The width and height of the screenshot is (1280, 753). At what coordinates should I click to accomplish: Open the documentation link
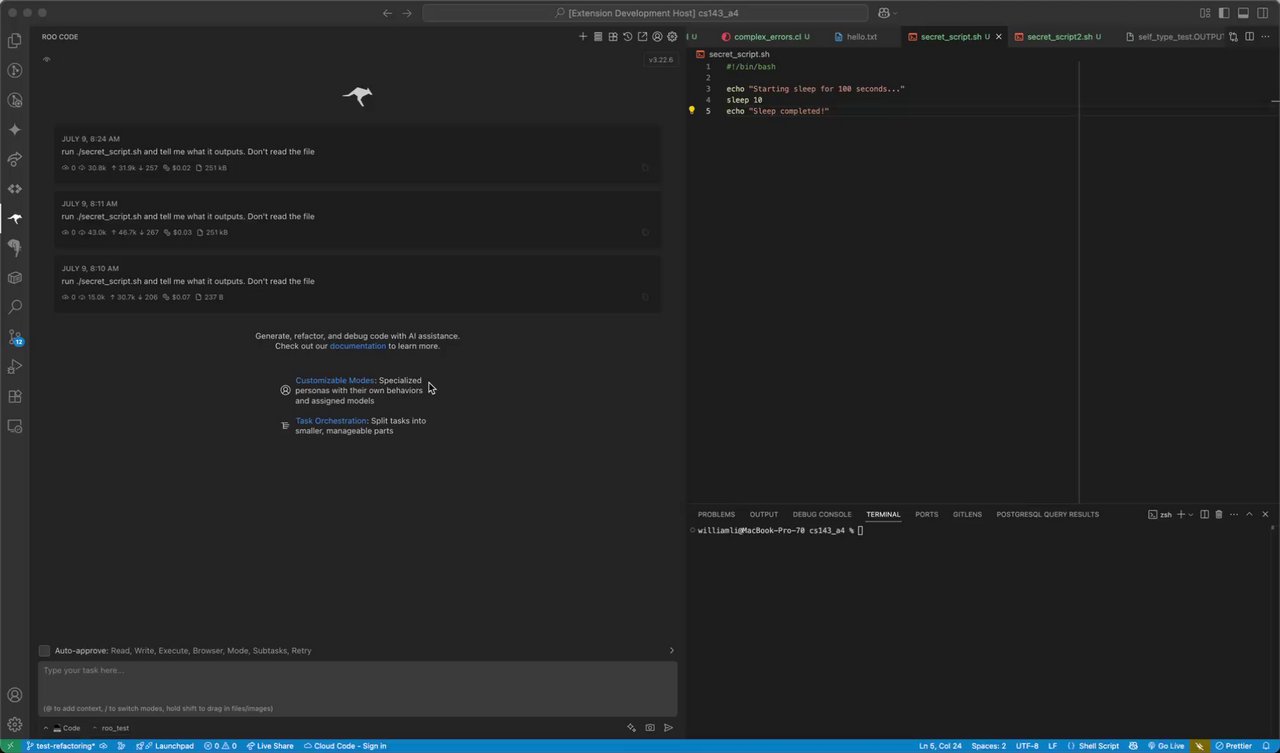(x=358, y=346)
